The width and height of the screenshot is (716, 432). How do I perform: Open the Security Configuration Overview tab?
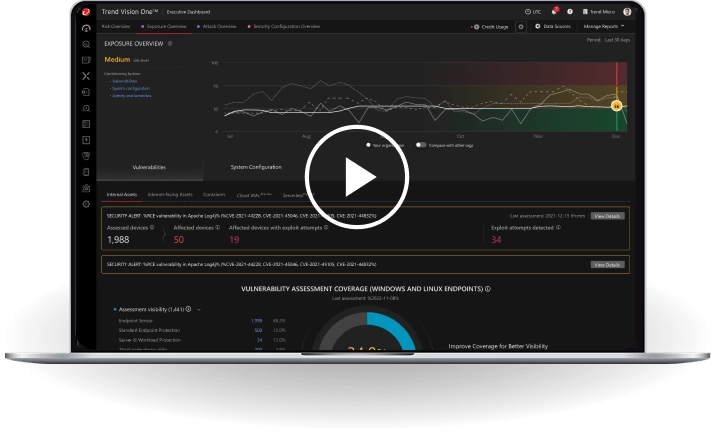285,26
